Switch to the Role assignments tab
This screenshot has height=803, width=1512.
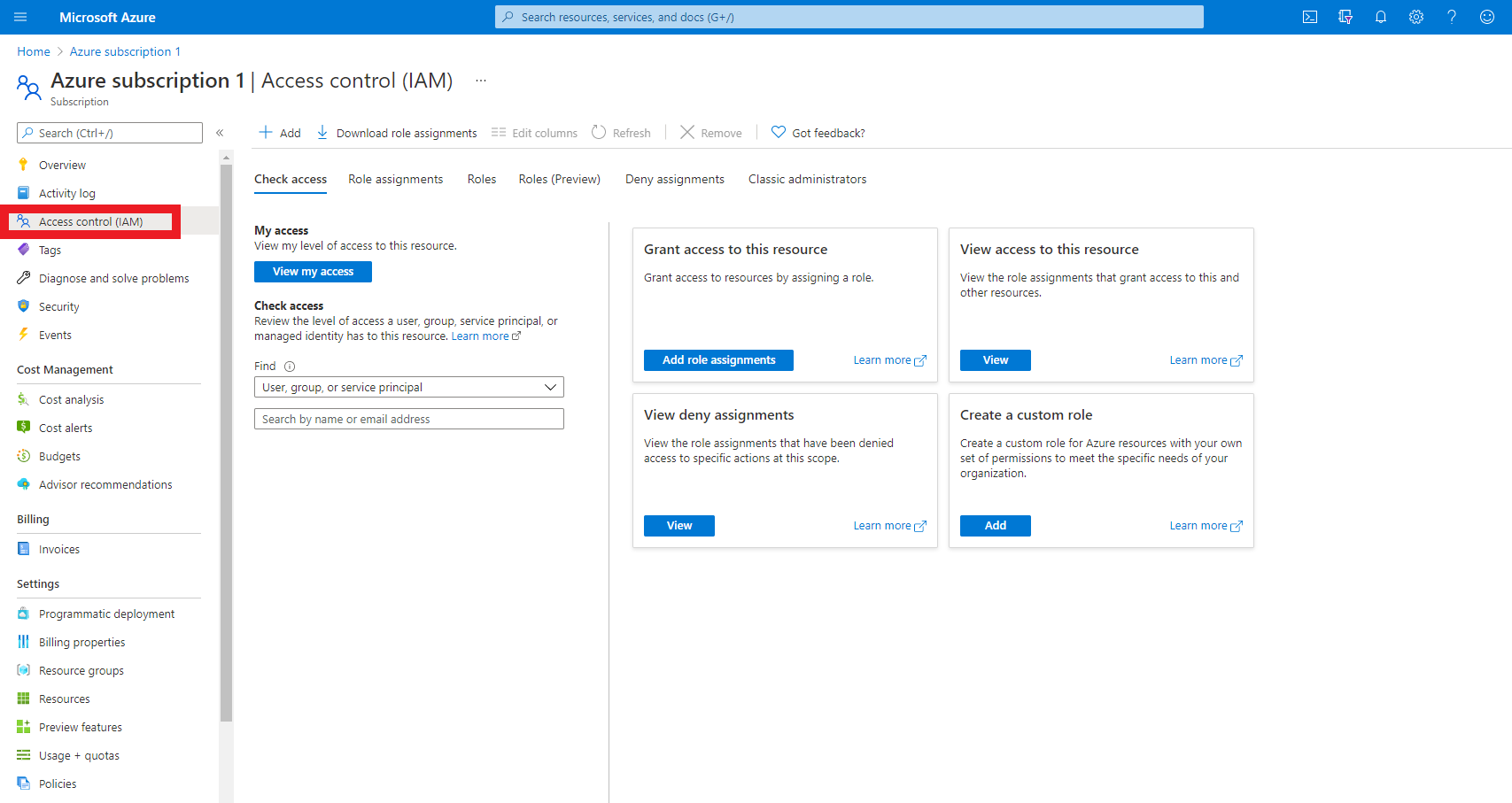point(396,180)
